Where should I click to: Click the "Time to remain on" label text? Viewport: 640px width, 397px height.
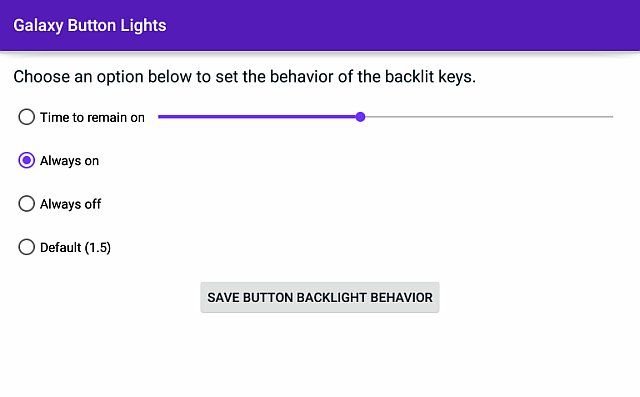(x=92, y=118)
